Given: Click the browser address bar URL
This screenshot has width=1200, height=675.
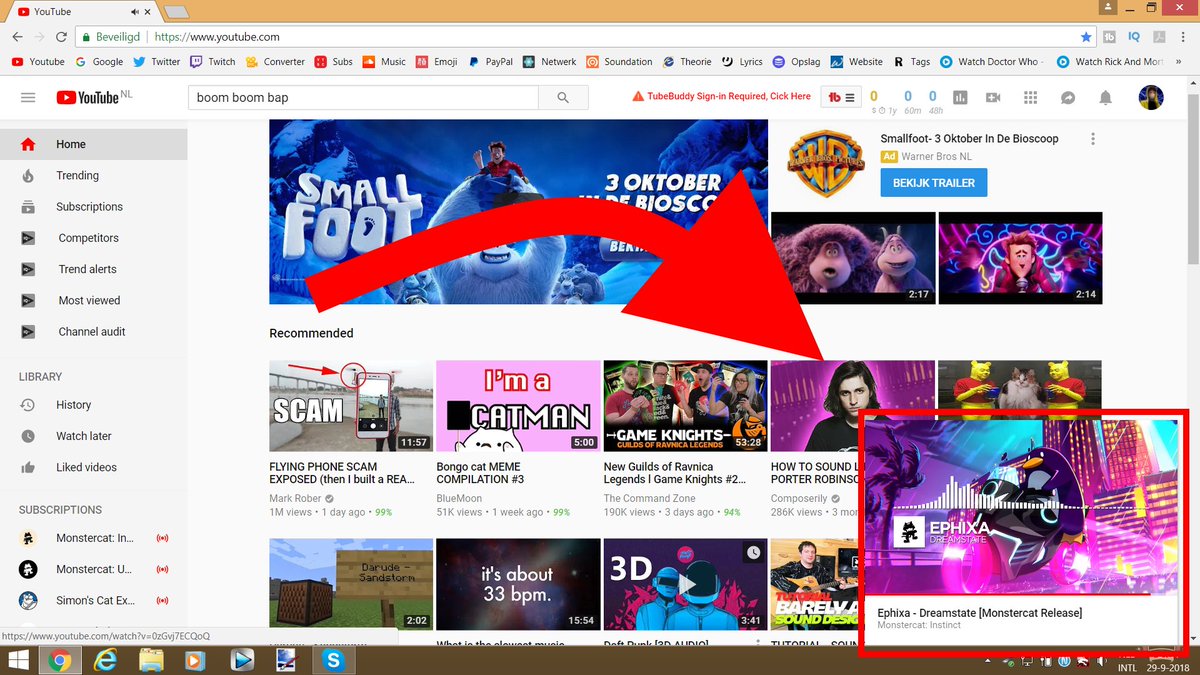Looking at the screenshot, I should 217,37.
